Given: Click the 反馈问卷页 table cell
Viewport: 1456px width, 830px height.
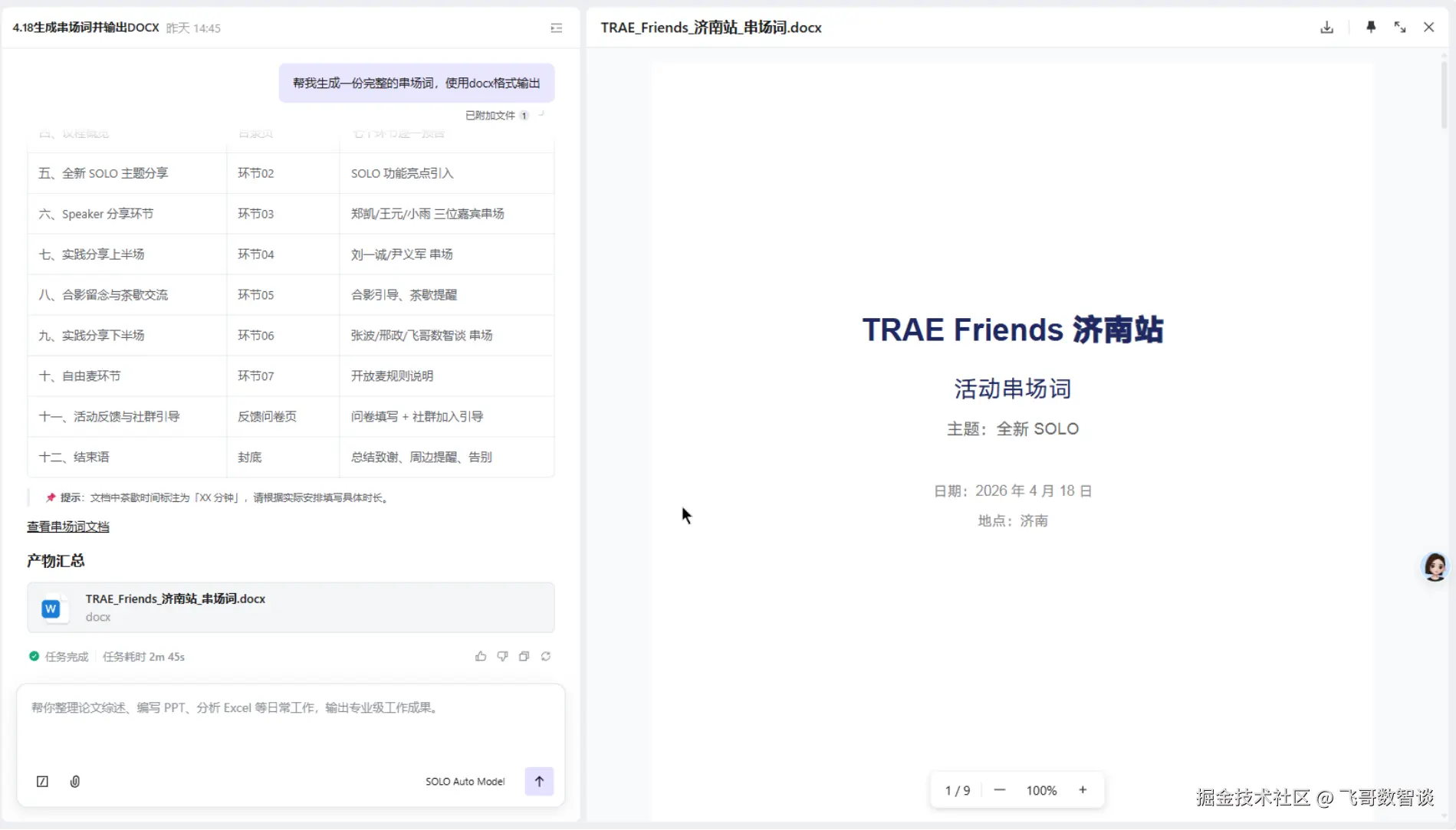Looking at the screenshot, I should (x=283, y=417).
